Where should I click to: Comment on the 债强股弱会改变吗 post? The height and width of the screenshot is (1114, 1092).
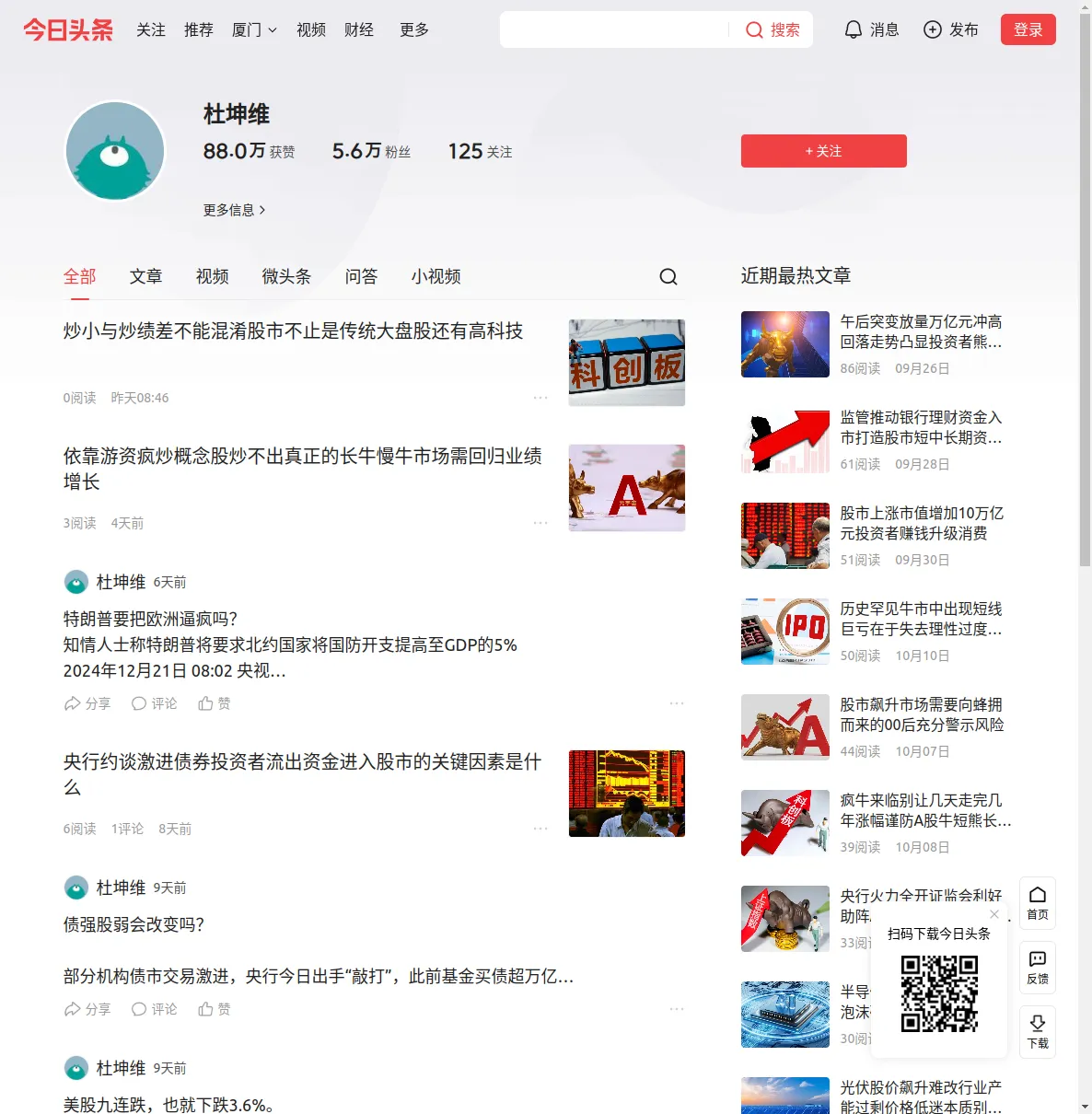[x=154, y=1009]
